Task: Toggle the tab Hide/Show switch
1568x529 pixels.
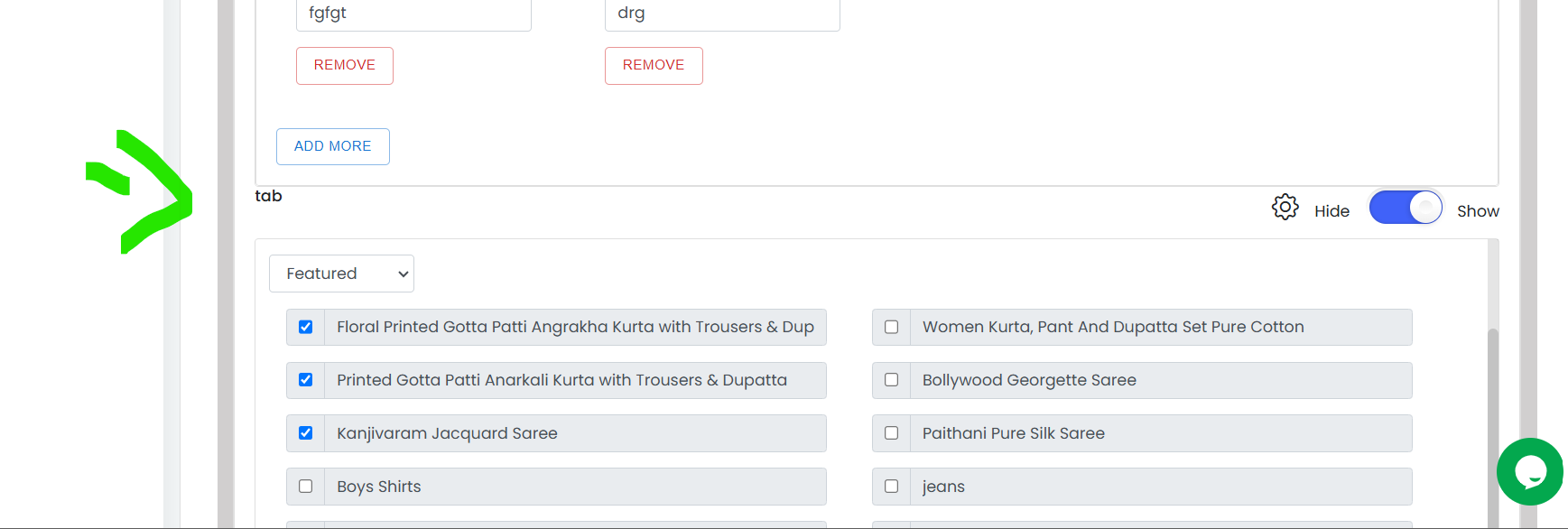Action: 1406,208
